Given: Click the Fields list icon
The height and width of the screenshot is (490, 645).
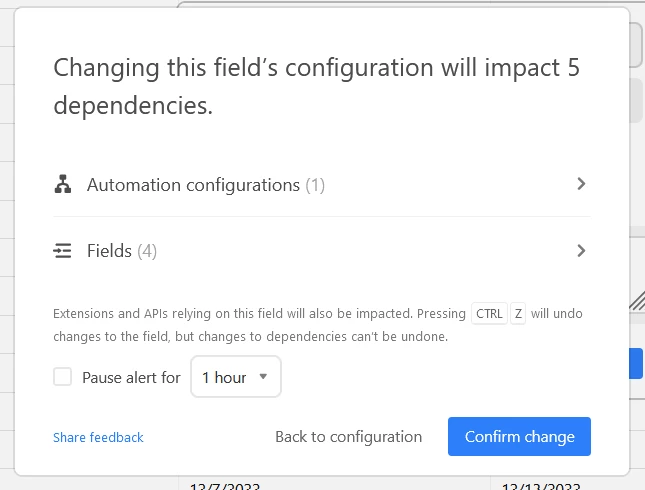Looking at the screenshot, I should pyautogui.click(x=63, y=251).
